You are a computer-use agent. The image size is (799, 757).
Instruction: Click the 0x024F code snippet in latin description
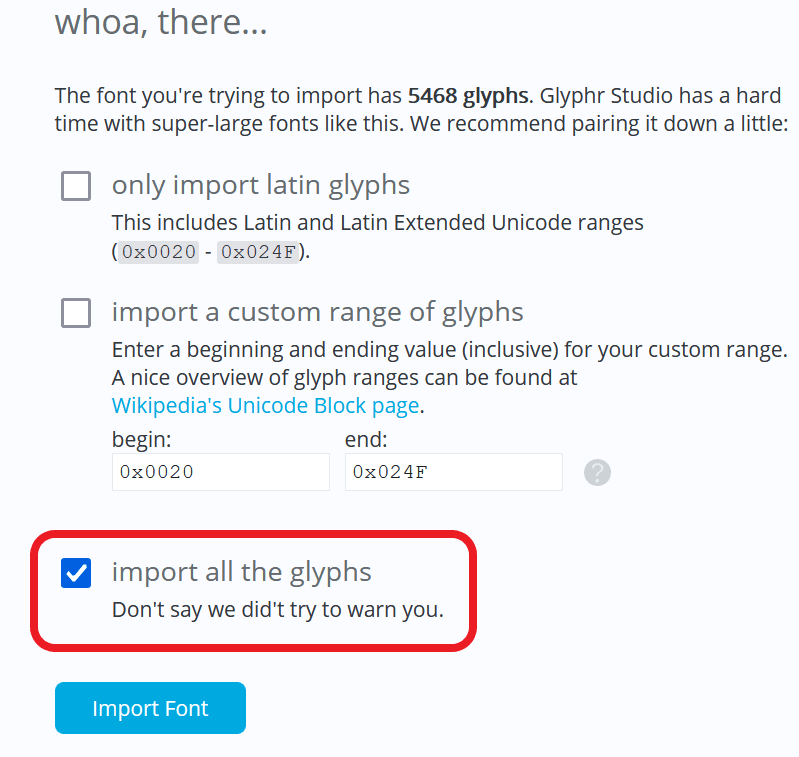point(259,252)
